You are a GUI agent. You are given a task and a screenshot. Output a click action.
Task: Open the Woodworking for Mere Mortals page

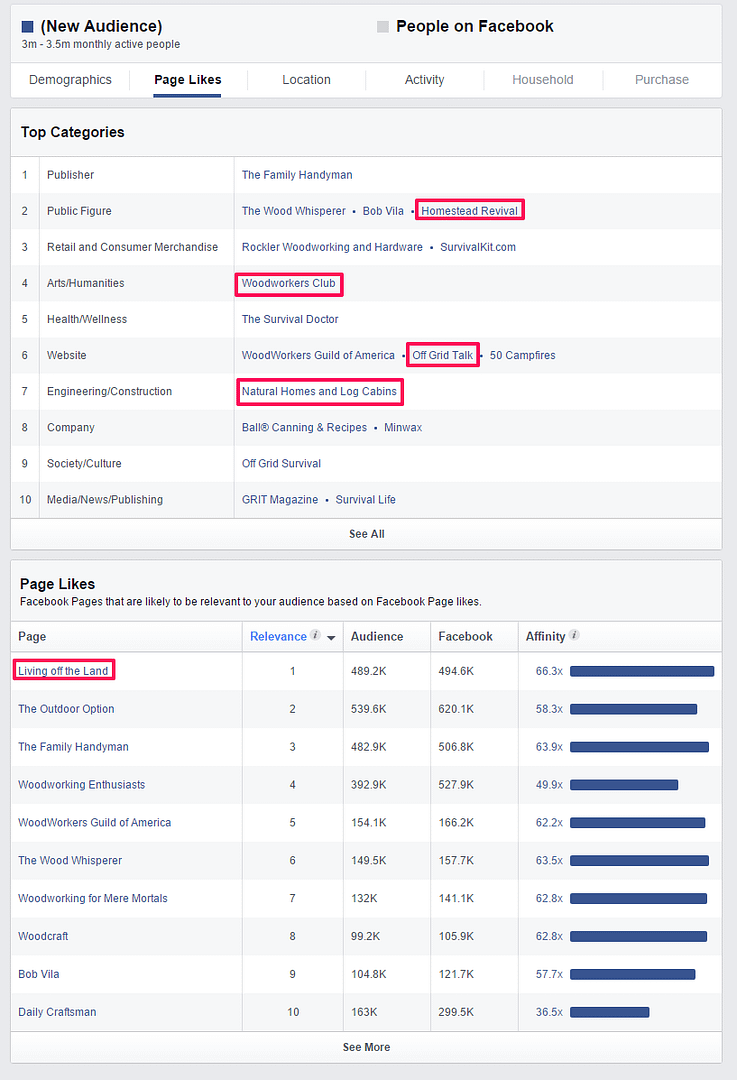point(92,898)
